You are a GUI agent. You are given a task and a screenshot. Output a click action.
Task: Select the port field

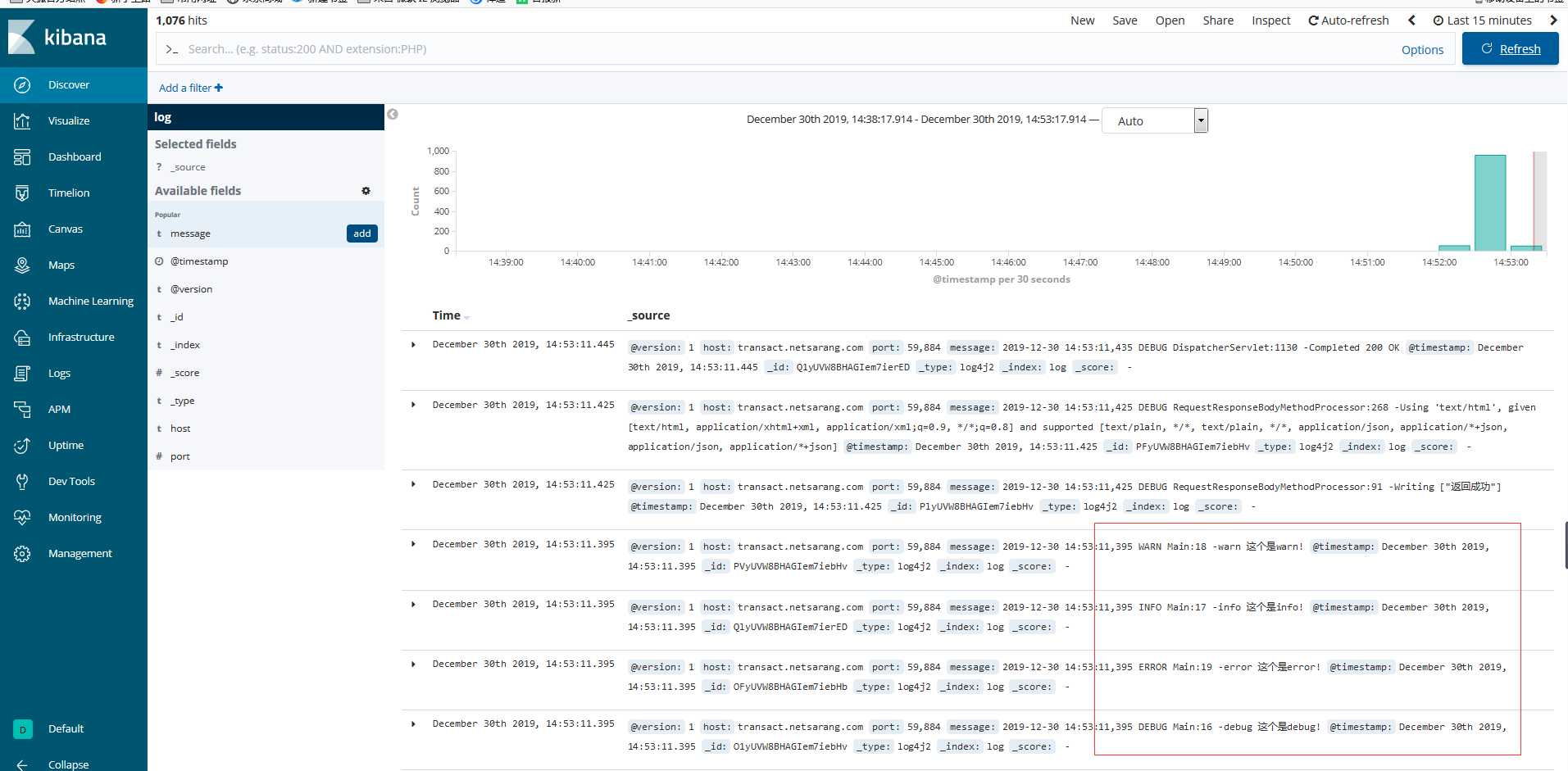point(180,456)
